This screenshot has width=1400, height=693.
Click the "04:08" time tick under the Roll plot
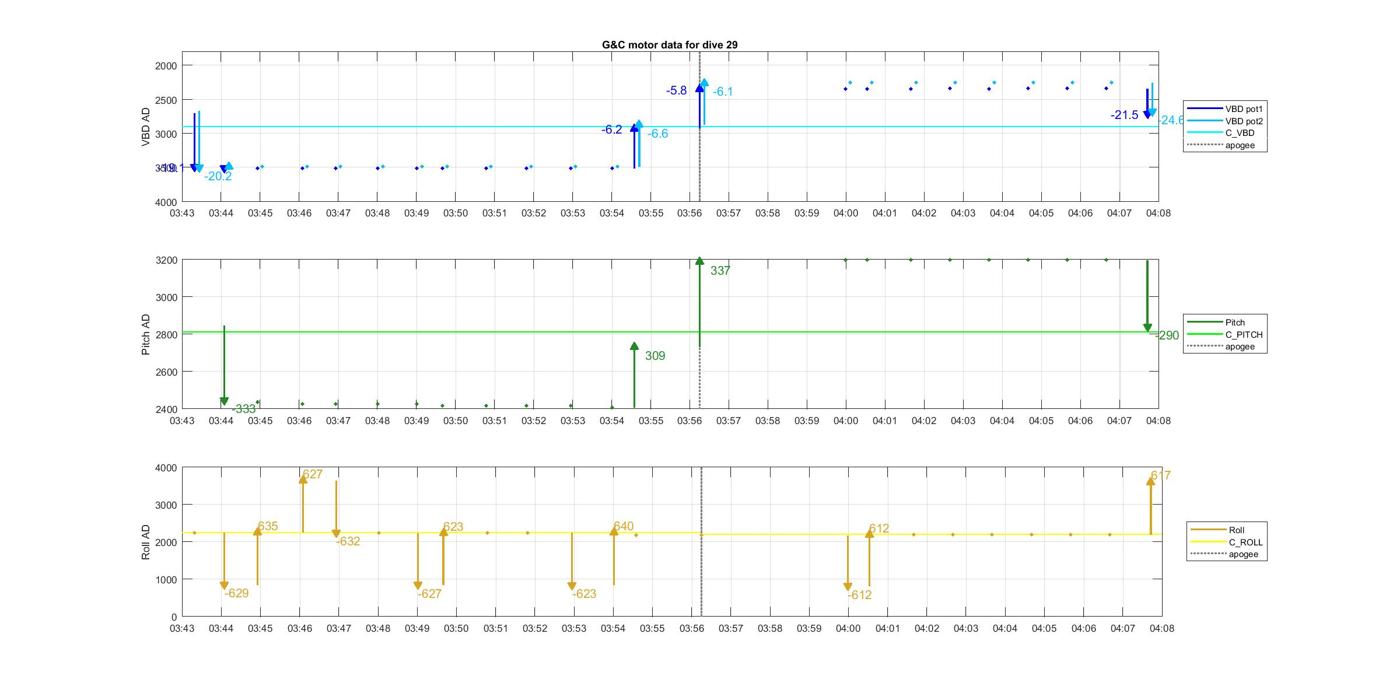coord(1161,629)
